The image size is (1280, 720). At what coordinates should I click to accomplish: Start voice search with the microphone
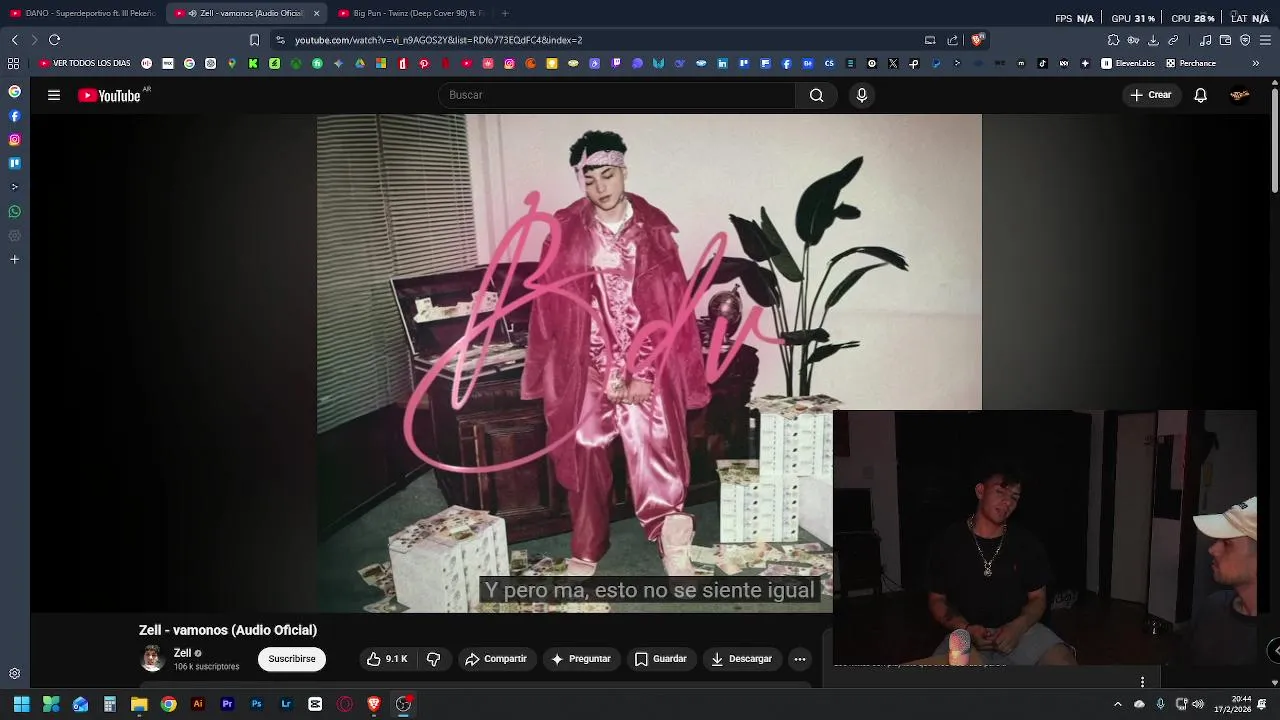point(862,95)
